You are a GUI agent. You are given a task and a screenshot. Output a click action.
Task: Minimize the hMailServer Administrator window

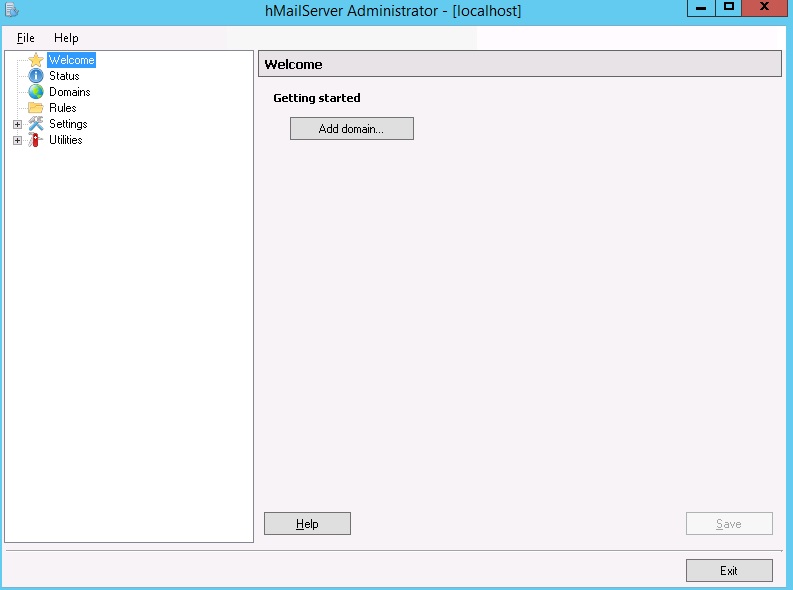click(x=701, y=8)
